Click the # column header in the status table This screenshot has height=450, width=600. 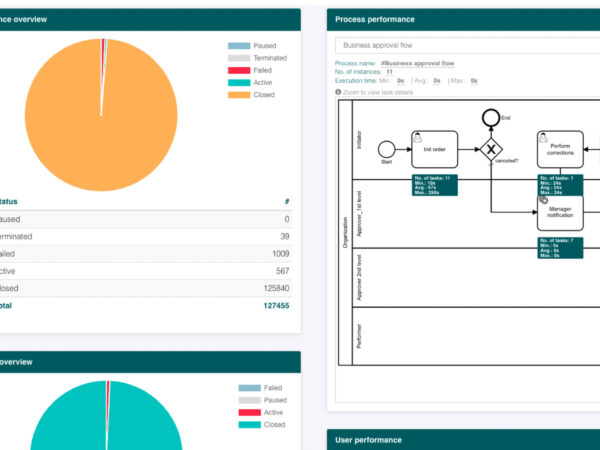coord(287,201)
